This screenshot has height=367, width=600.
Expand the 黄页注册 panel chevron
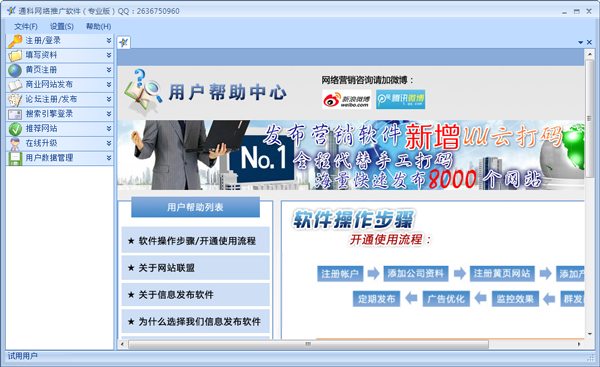point(109,70)
